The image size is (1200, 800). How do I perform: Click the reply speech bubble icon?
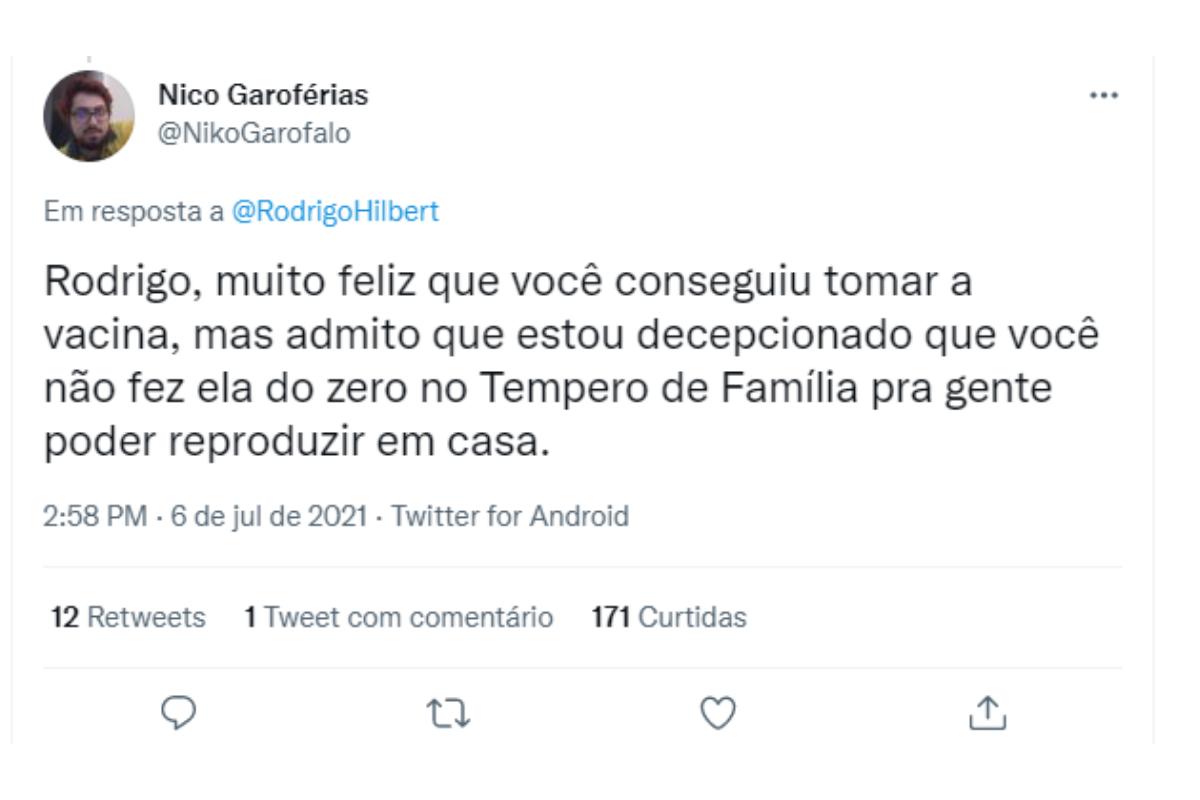(180, 713)
